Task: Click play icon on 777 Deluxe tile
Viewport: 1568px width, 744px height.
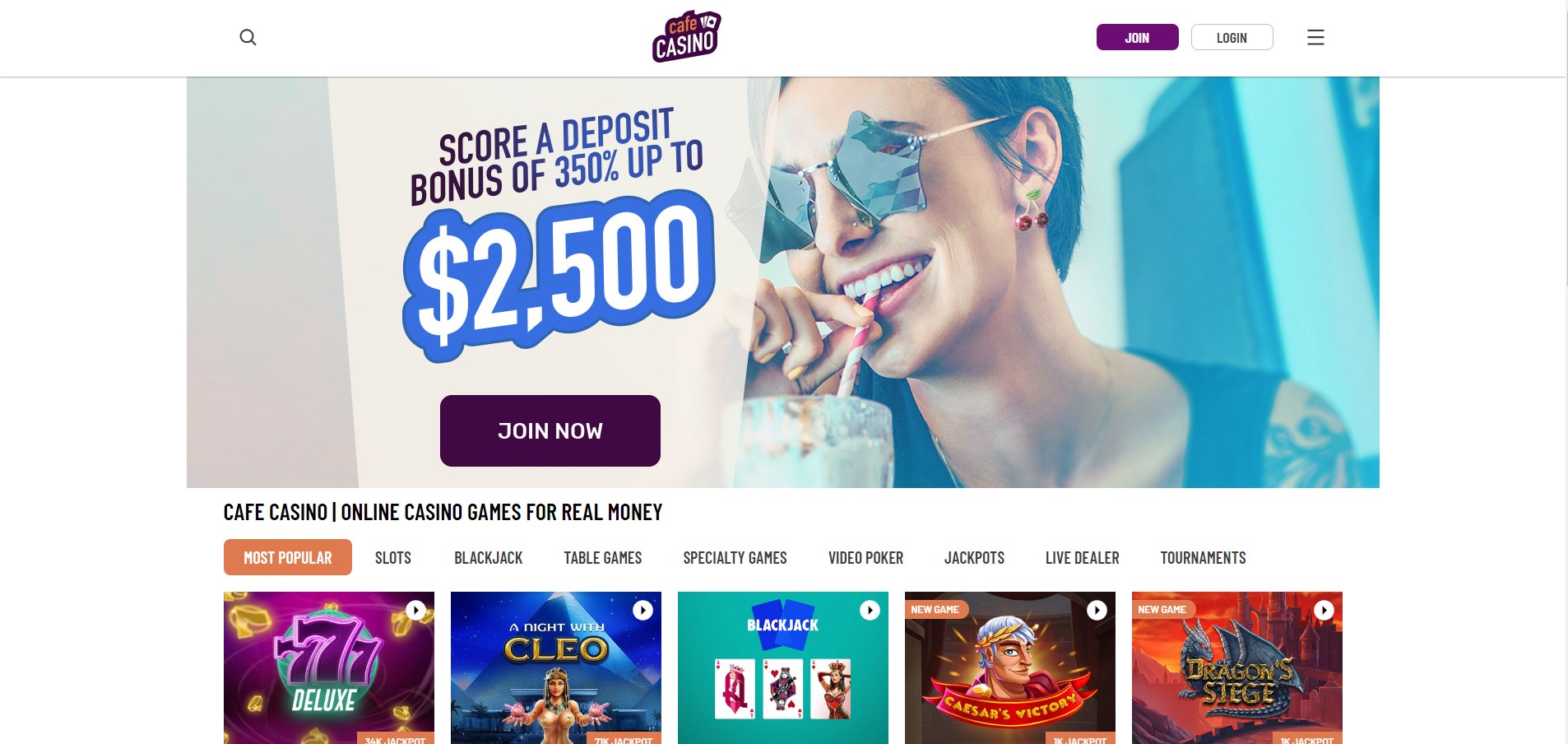Action: tap(416, 610)
